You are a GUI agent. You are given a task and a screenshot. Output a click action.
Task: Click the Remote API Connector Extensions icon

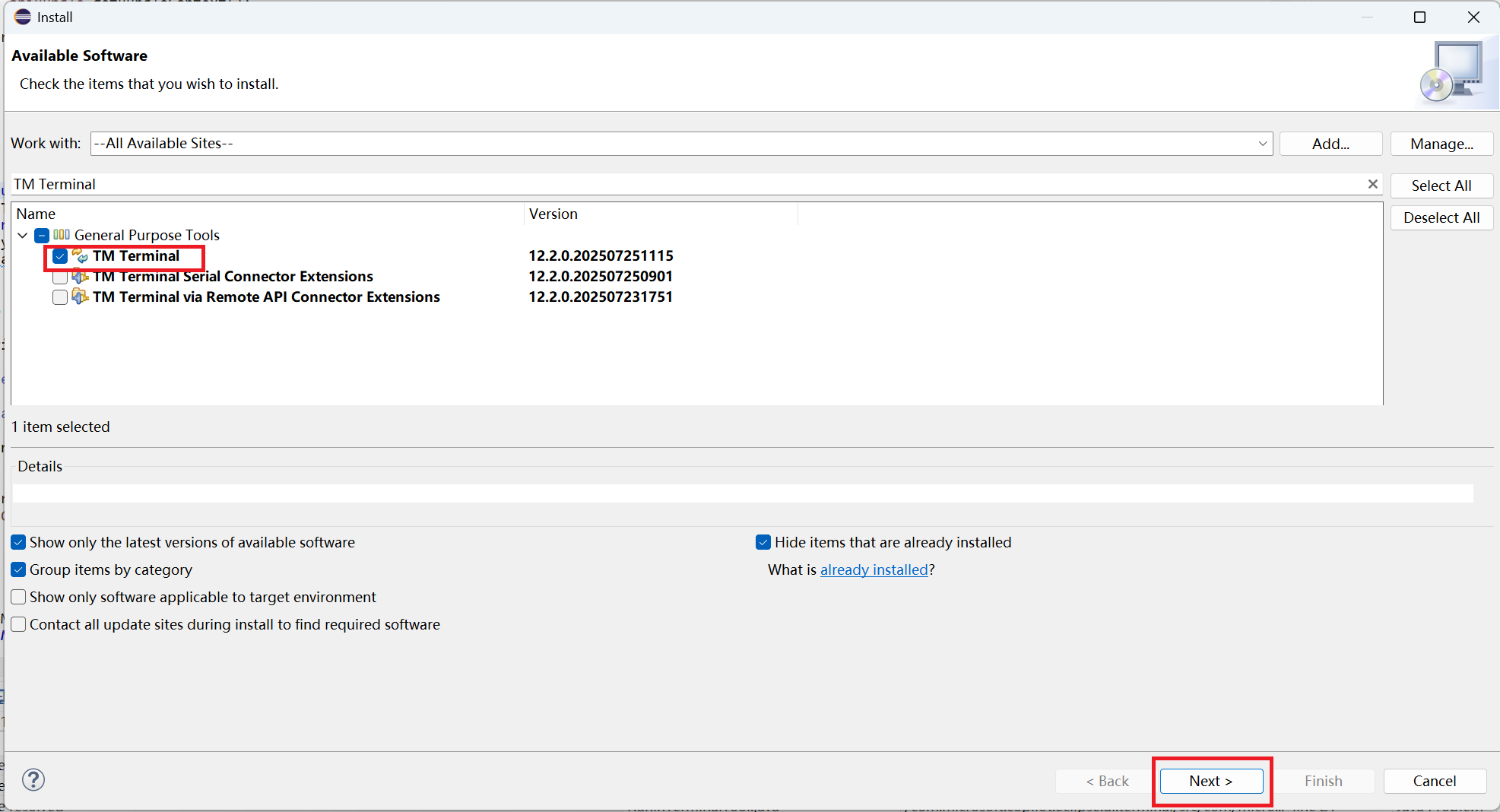tap(81, 297)
